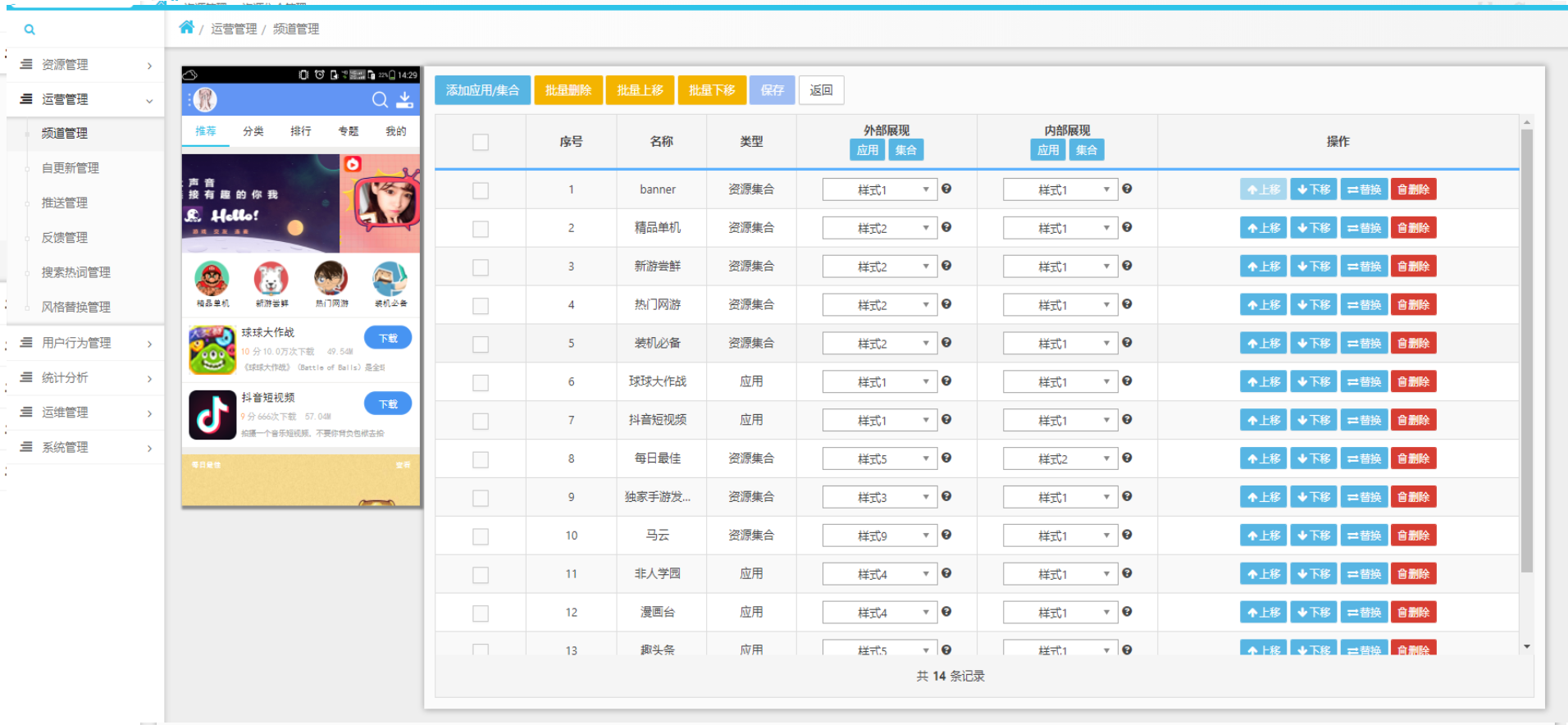This screenshot has width=1568, height=725.
Task: Open internal style dropdown for 每日最佳
Action: coord(1060,459)
